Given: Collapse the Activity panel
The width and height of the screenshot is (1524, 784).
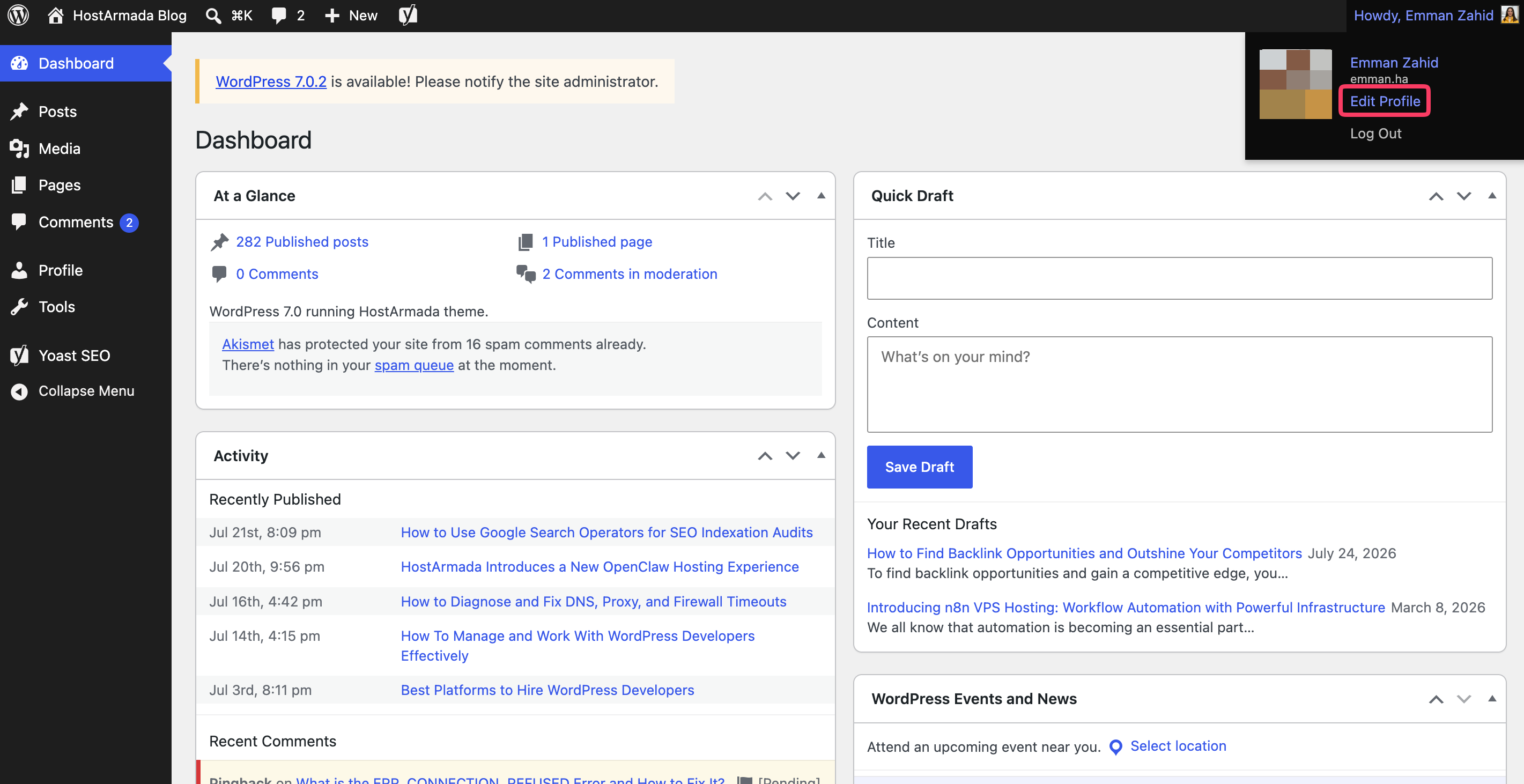Looking at the screenshot, I should (x=821, y=455).
